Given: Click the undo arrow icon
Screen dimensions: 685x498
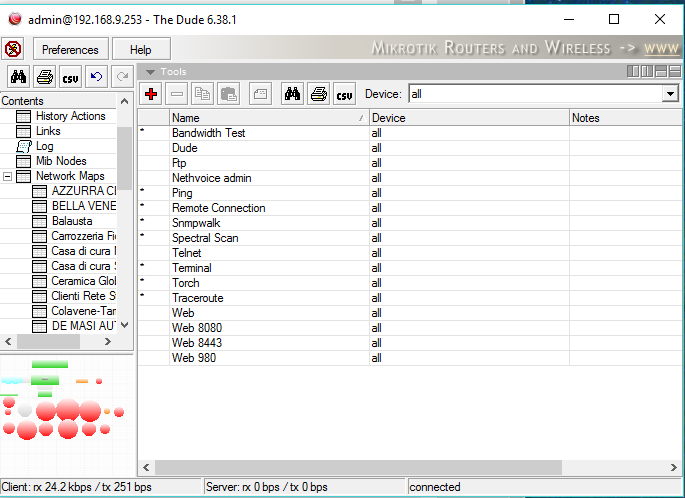Looking at the screenshot, I should [96, 77].
